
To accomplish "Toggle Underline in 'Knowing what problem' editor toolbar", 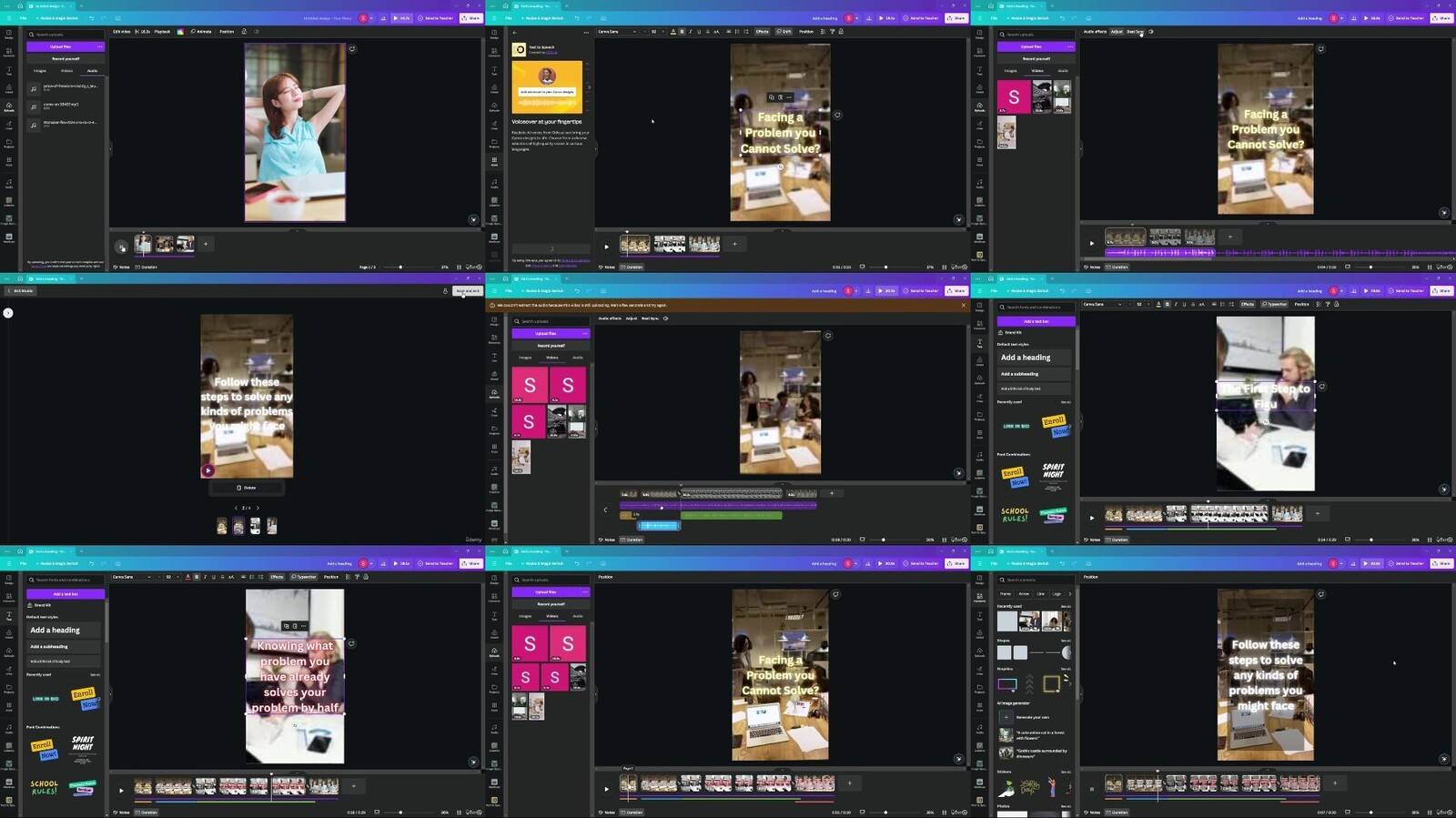I will coord(213,577).
